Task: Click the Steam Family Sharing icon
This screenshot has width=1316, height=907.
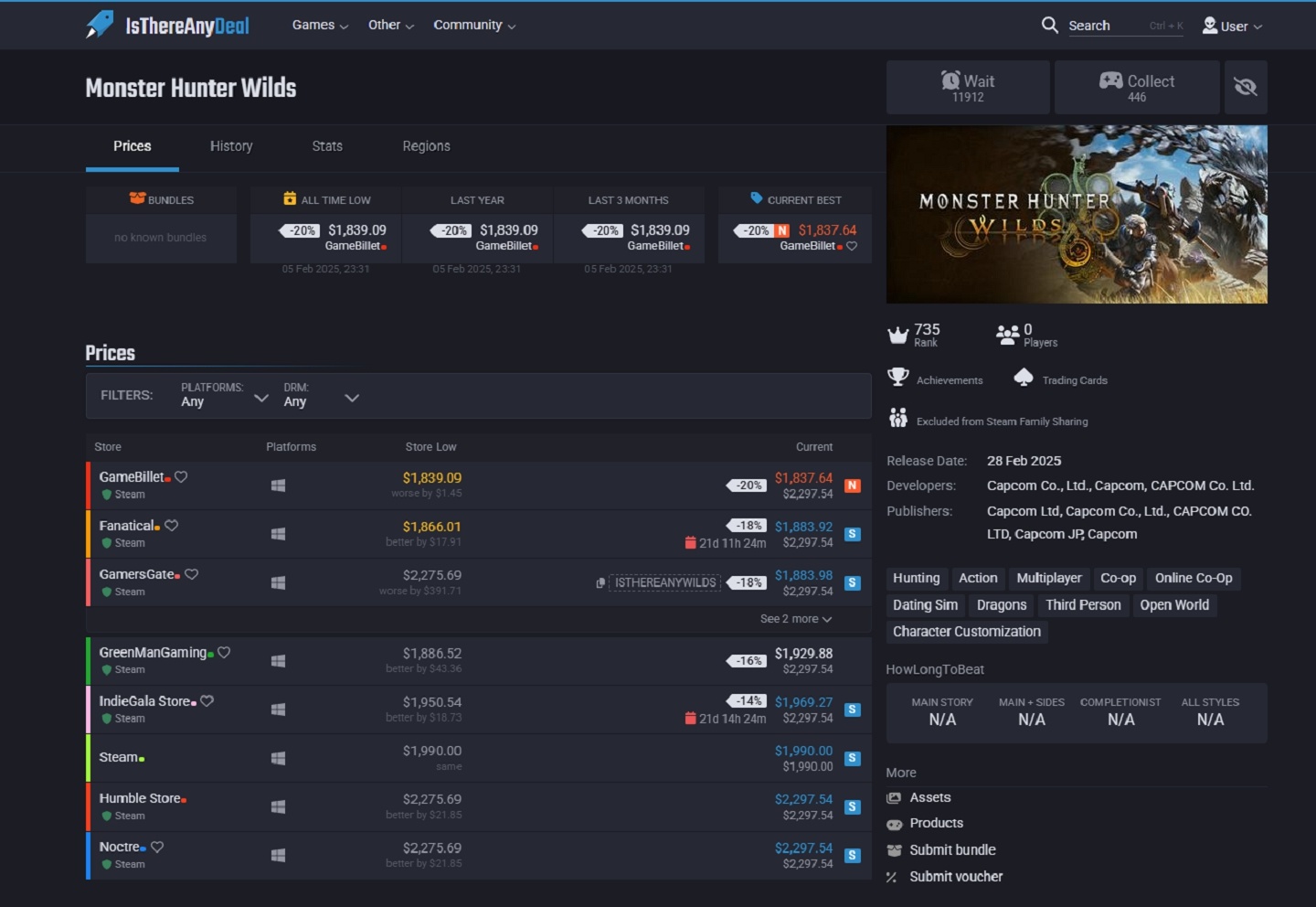Action: tap(898, 418)
